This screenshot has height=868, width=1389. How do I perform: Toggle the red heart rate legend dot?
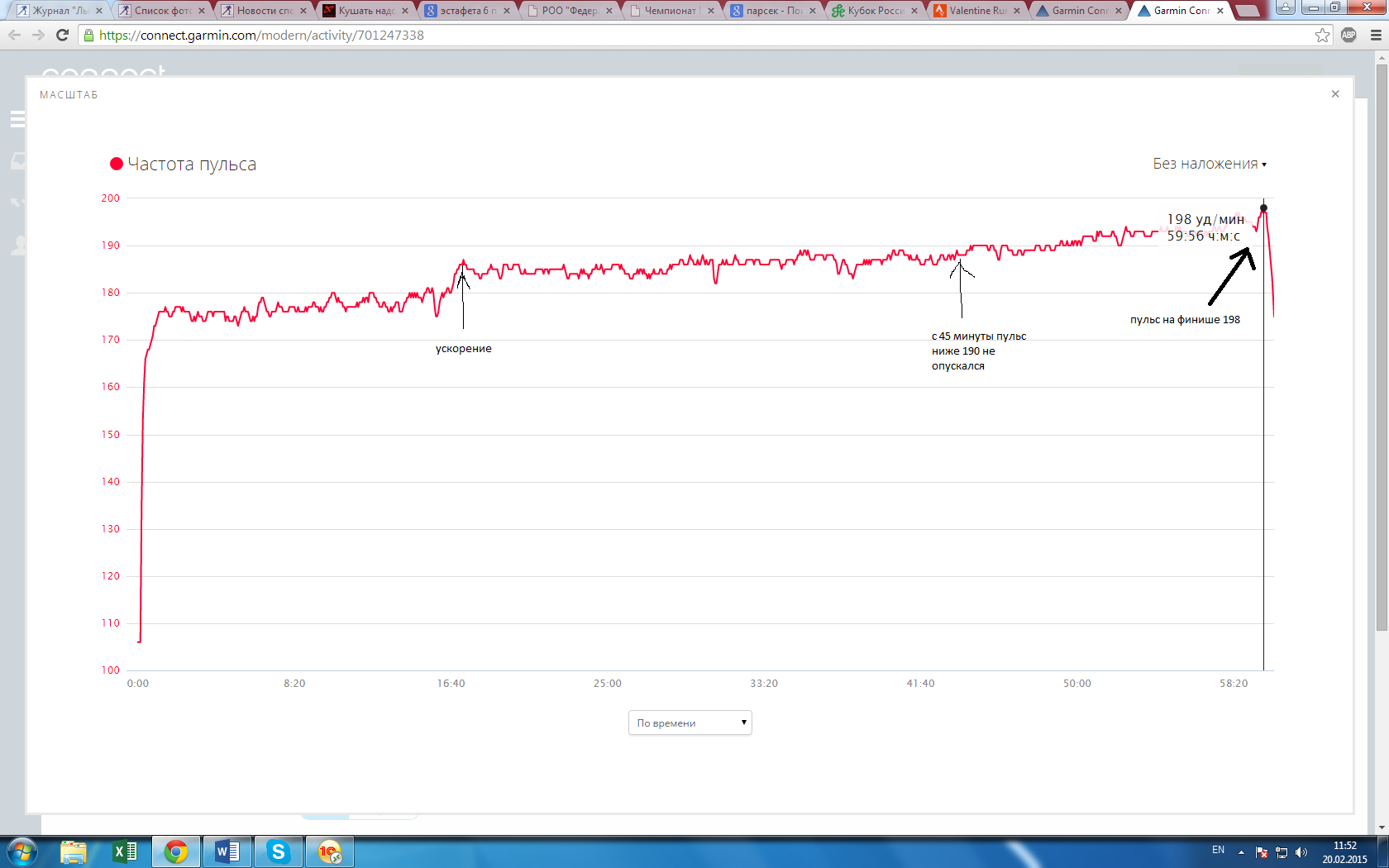(117, 164)
